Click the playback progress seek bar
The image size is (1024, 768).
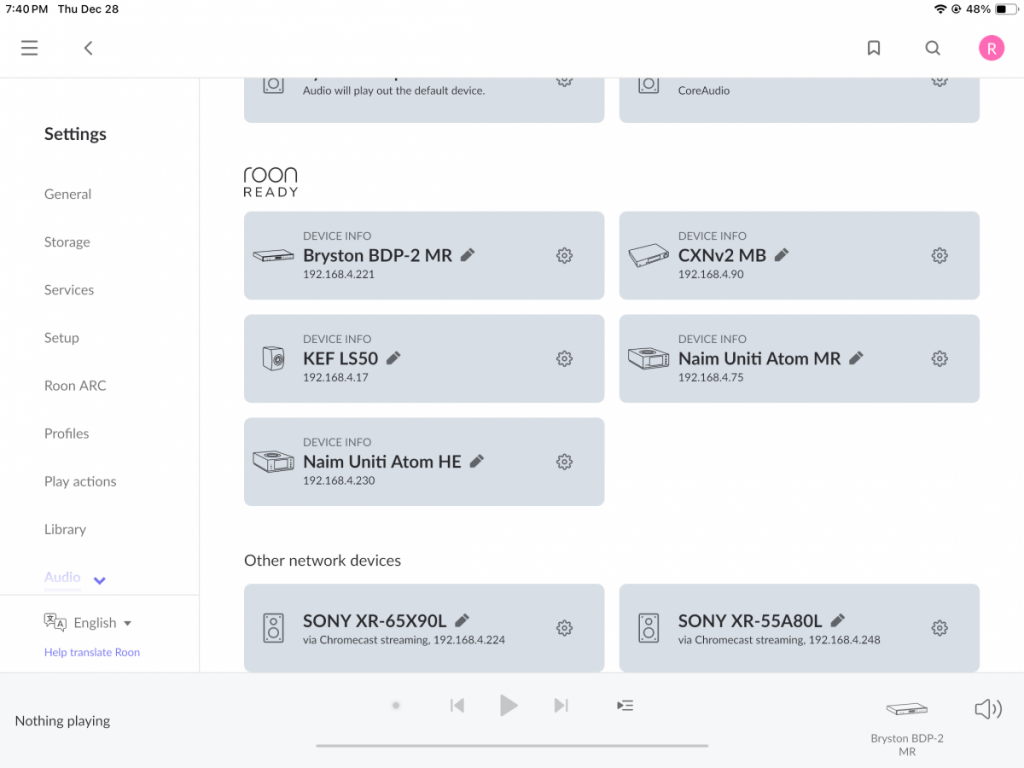[512, 745]
